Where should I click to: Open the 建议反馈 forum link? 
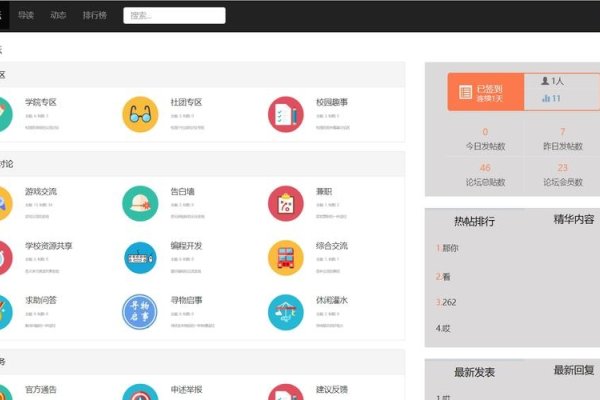332,390
